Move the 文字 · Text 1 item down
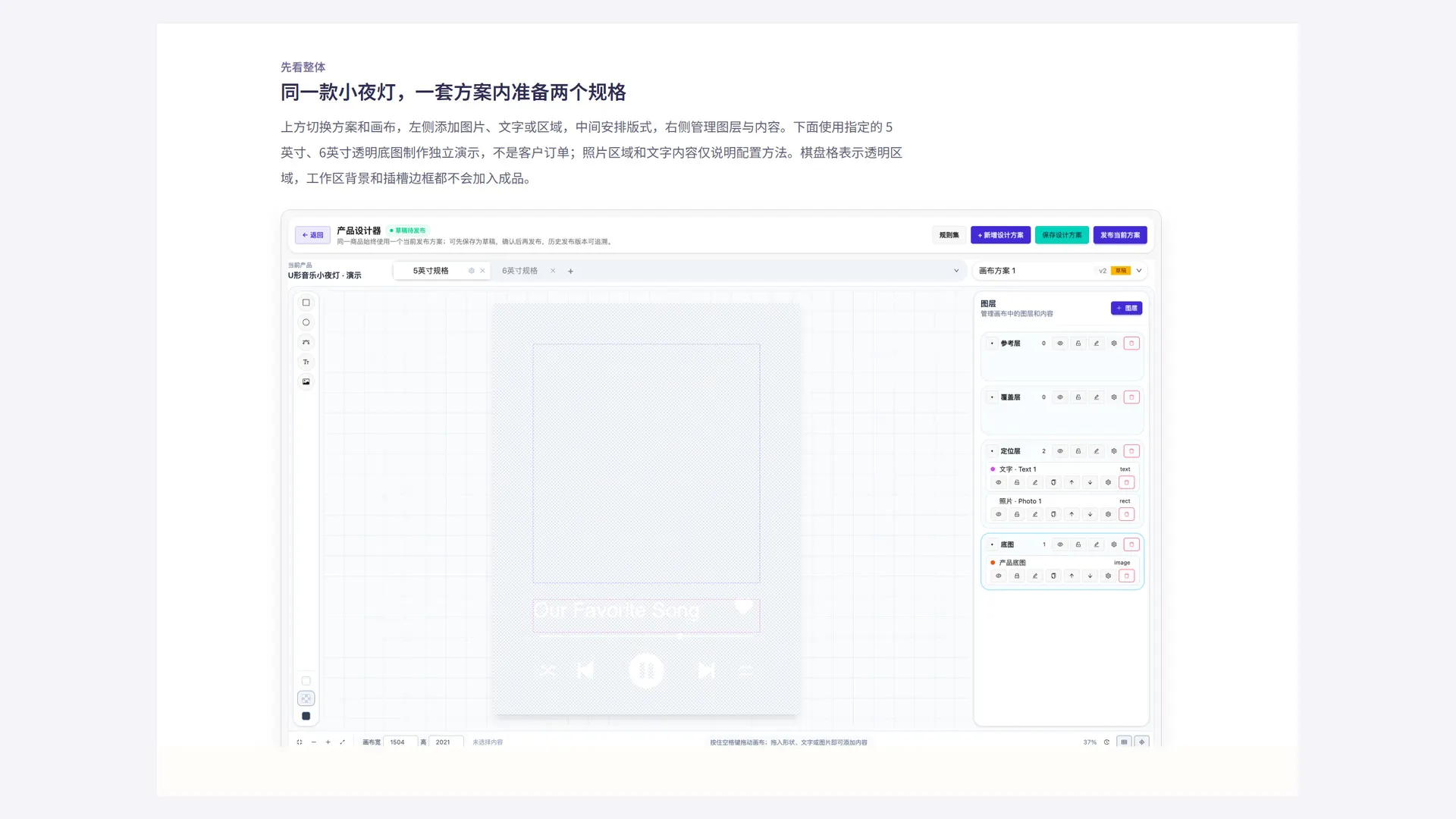1456x819 pixels. tap(1090, 482)
